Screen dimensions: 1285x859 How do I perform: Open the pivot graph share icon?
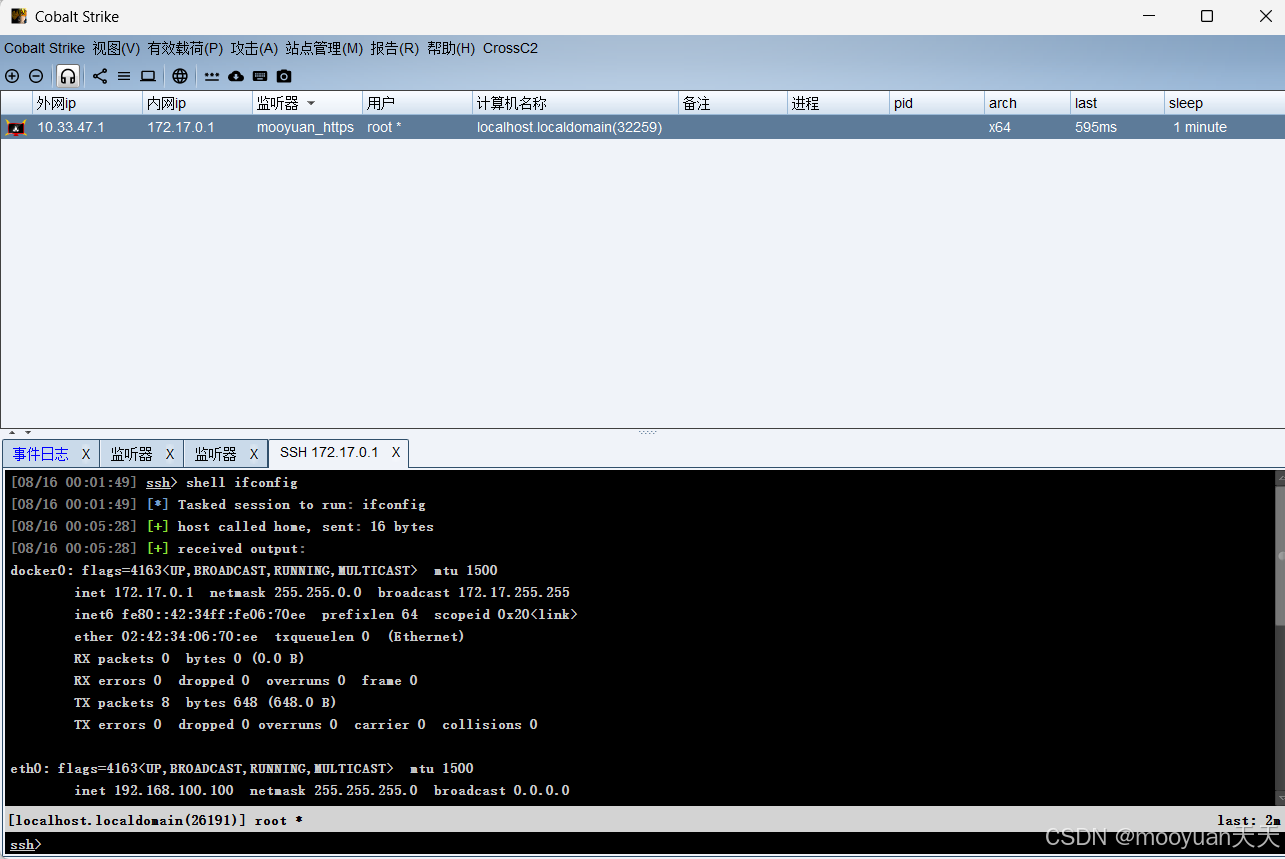[100, 76]
